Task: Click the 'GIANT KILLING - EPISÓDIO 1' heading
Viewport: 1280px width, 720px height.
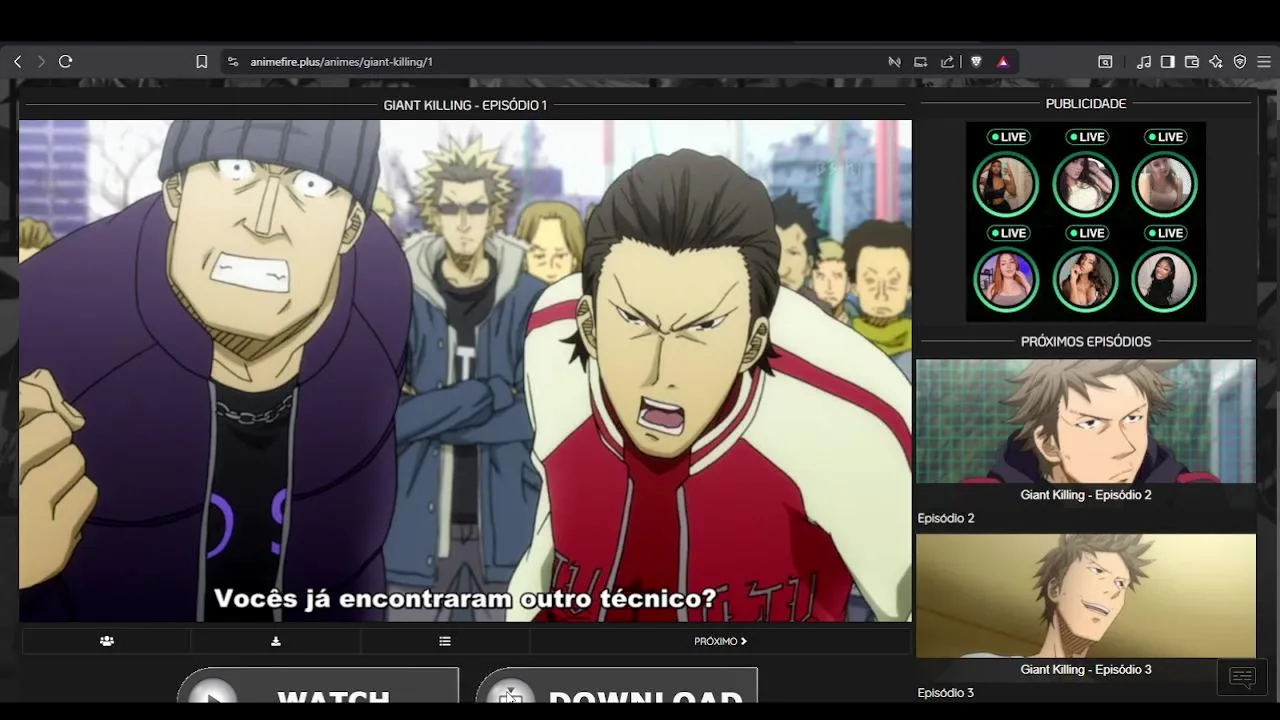Action: (465, 105)
